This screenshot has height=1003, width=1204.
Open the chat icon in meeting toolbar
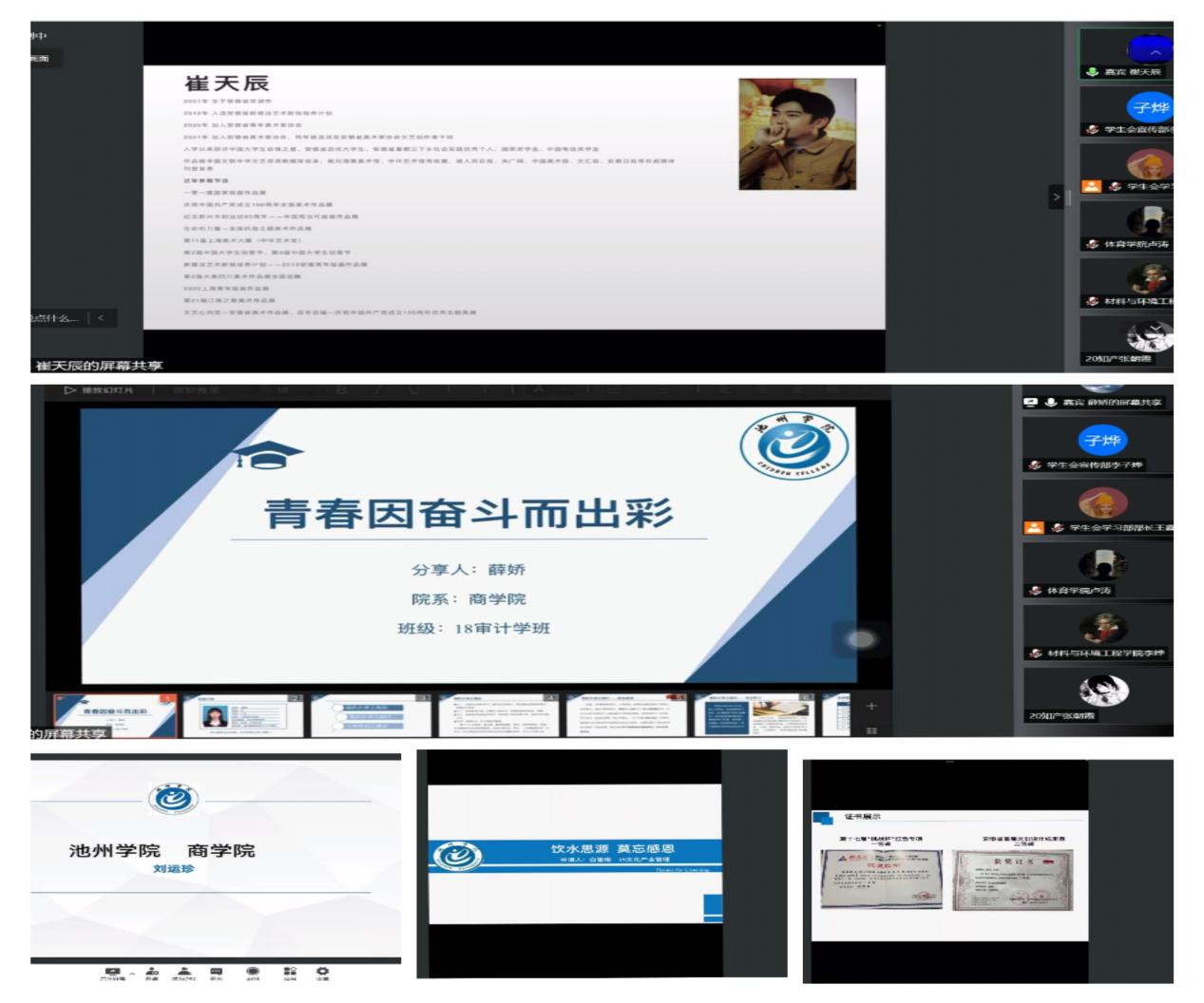217,973
